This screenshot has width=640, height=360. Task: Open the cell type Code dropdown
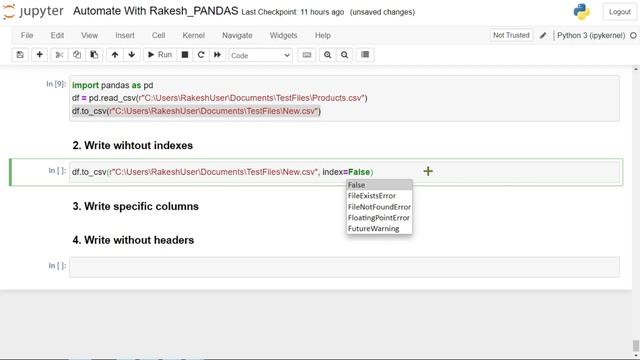(x=260, y=55)
